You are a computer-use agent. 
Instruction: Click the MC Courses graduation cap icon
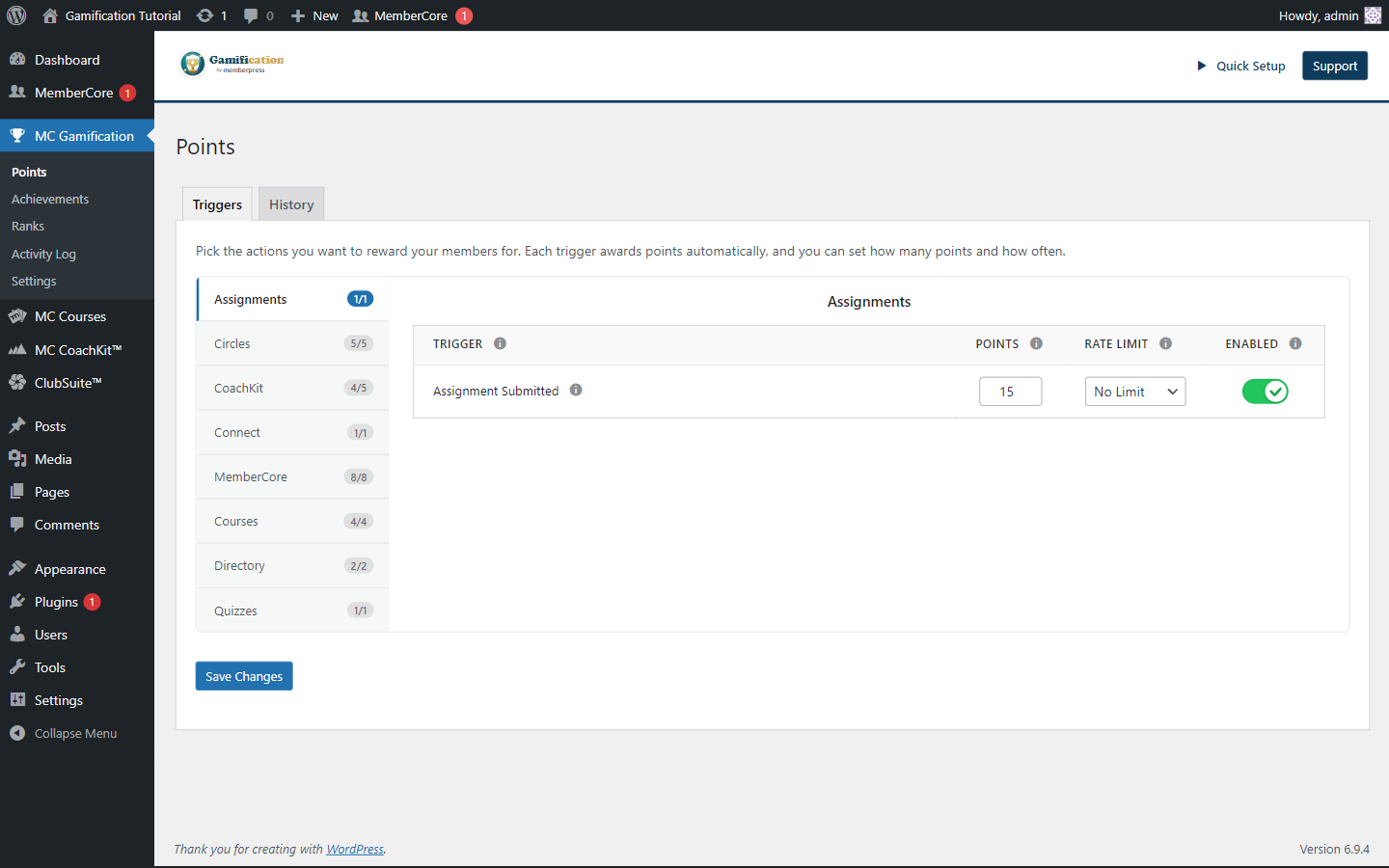point(17,316)
